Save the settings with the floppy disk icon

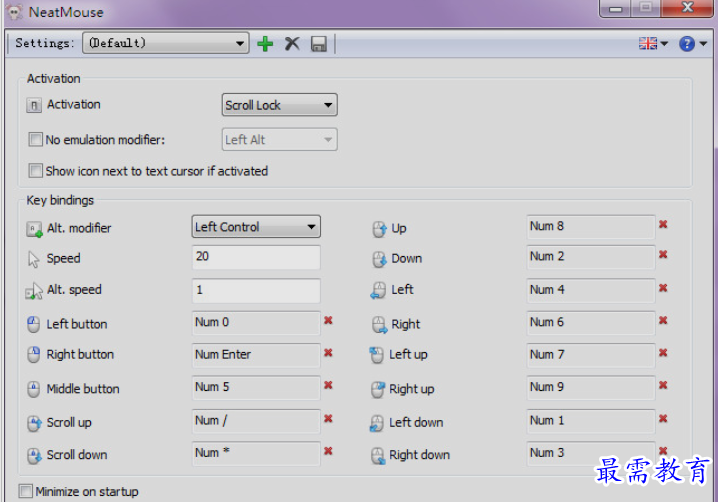(x=319, y=44)
